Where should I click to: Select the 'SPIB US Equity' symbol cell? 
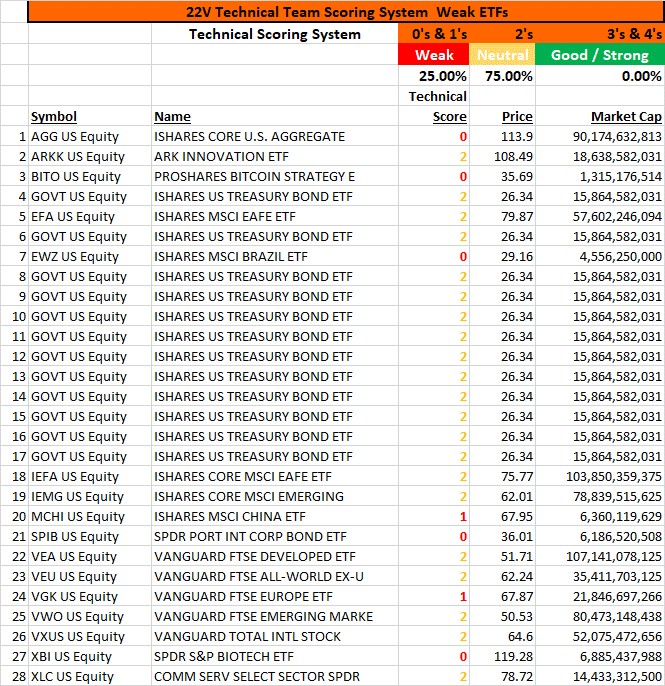click(x=90, y=536)
